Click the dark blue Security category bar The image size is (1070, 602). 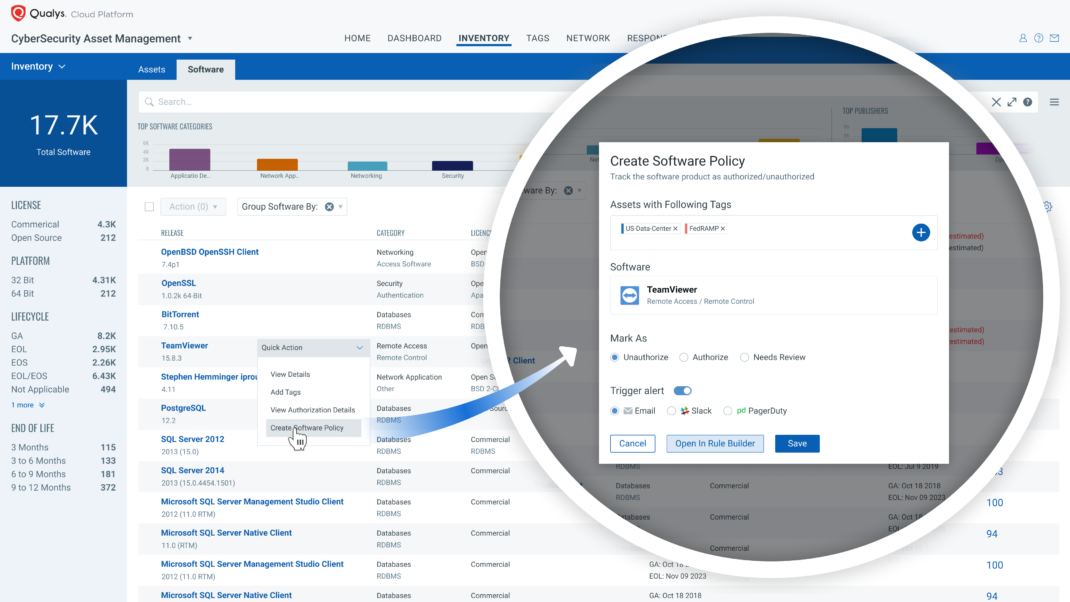452,165
